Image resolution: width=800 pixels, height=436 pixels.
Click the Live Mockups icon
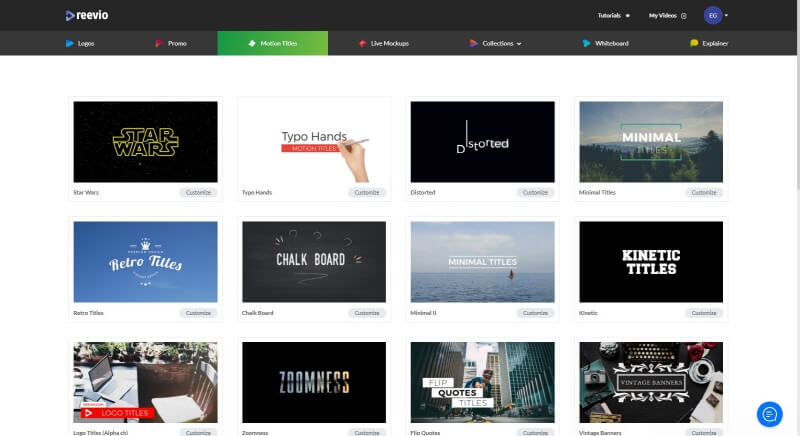(362, 43)
